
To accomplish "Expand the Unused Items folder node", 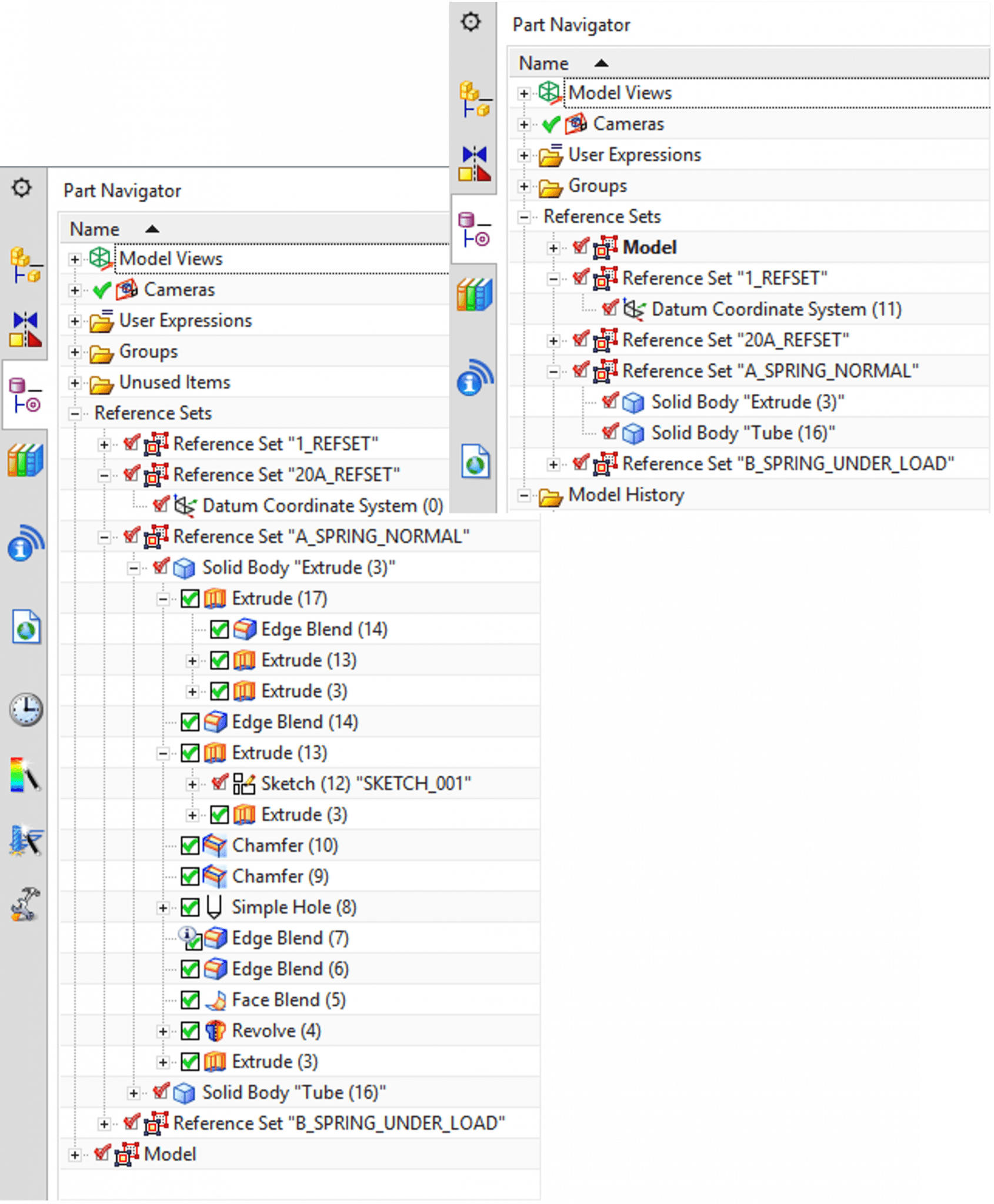I will [75, 383].
